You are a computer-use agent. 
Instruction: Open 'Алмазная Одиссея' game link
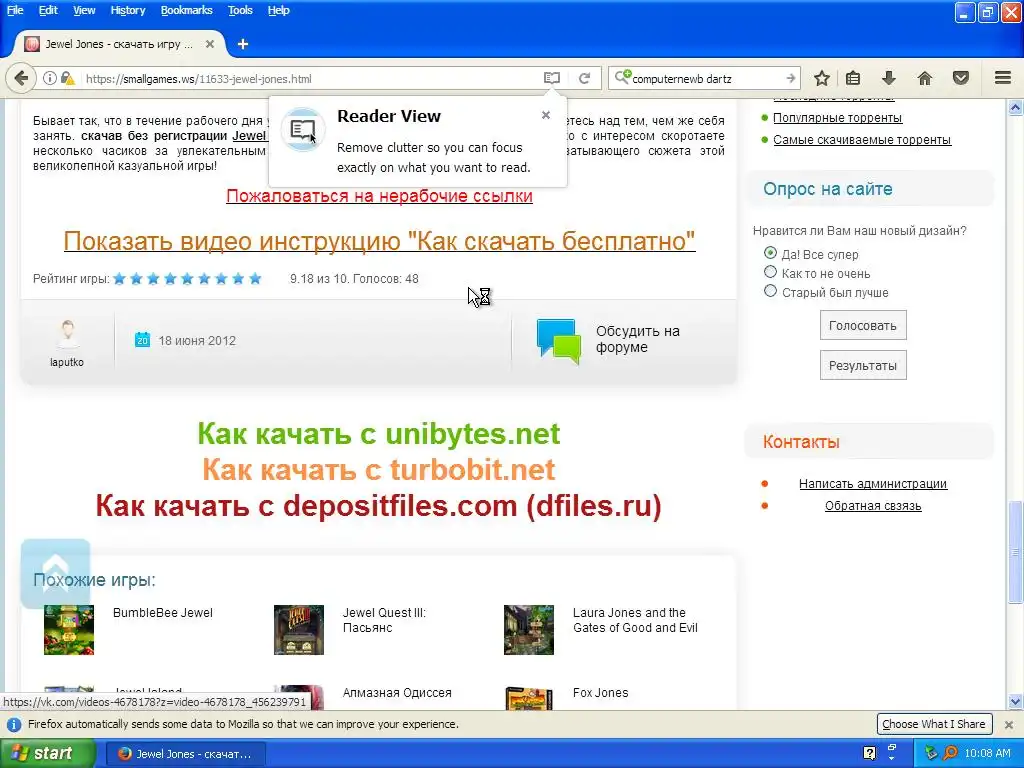[x=397, y=693]
